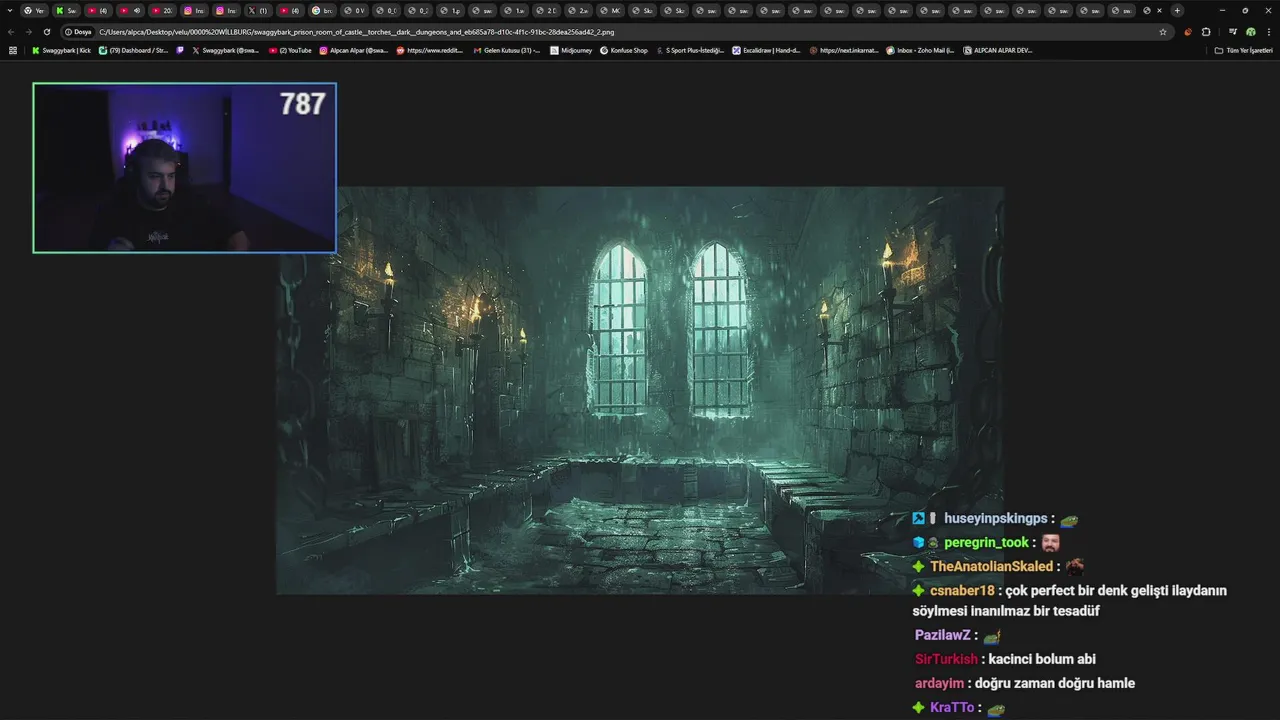The image size is (1280, 720).
Task: Switch to the 1.p tab
Action: tap(450, 10)
